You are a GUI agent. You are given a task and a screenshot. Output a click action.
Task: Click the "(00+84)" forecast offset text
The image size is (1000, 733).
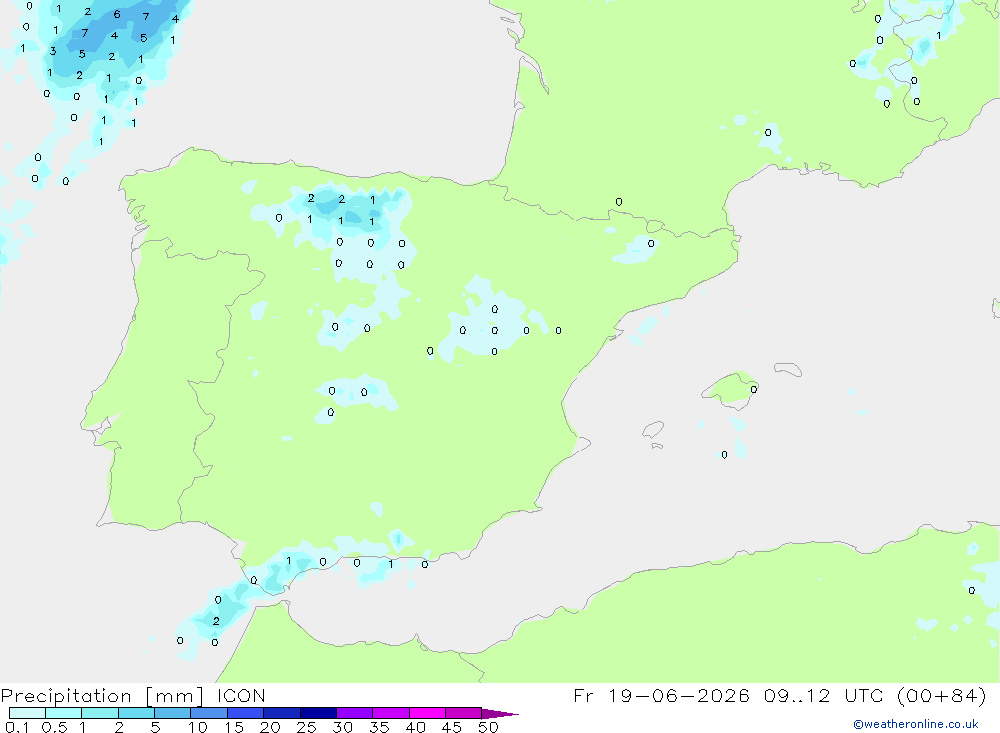[x=941, y=695]
